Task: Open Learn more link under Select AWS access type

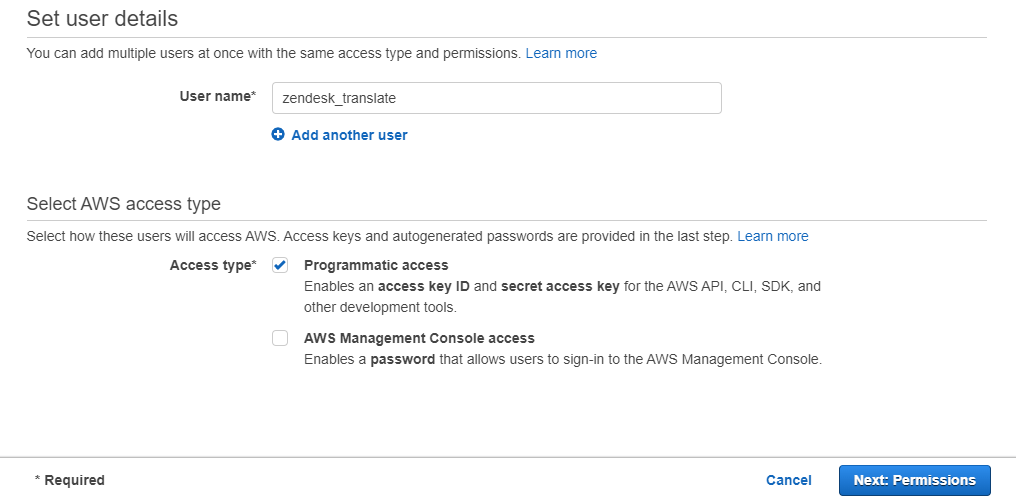Action: pyautogui.click(x=772, y=236)
